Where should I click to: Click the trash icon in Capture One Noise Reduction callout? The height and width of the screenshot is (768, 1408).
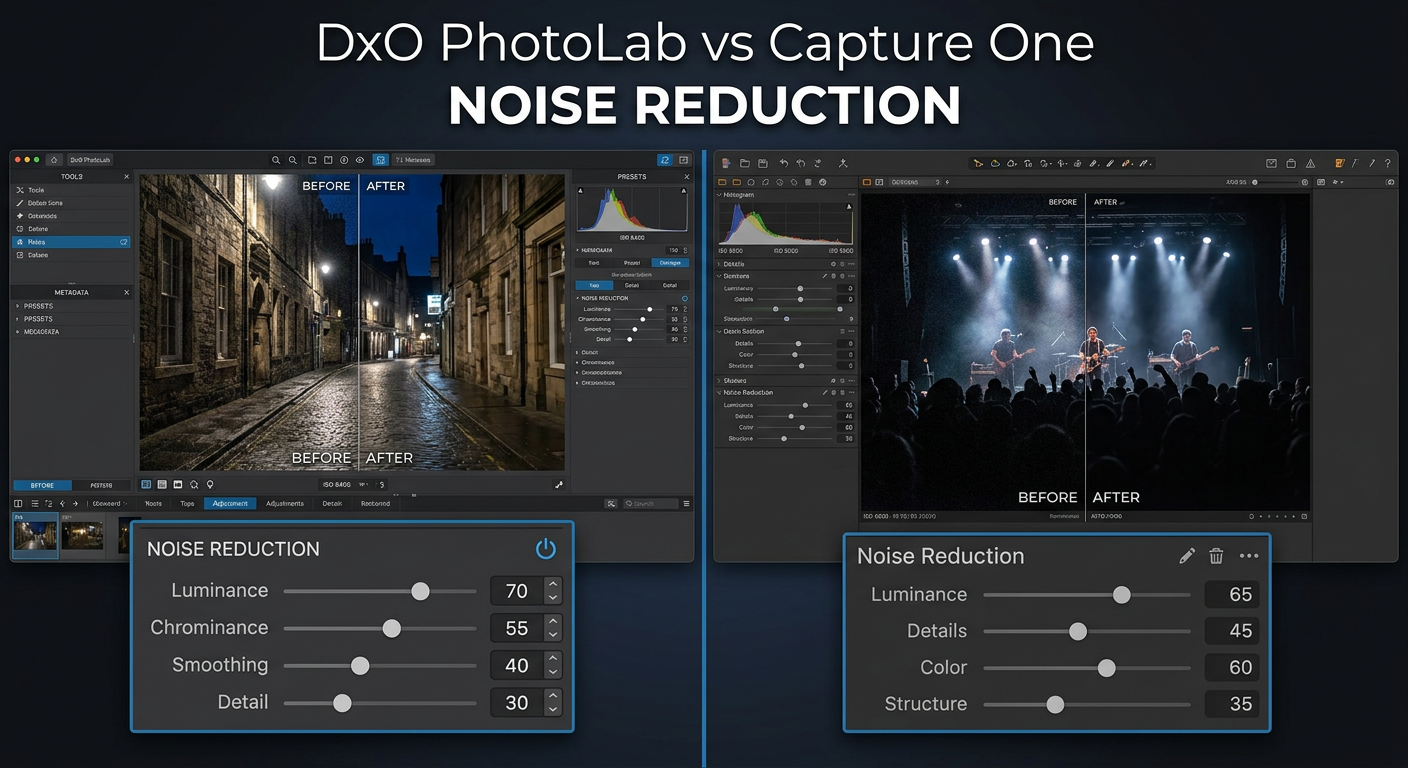tap(1216, 556)
